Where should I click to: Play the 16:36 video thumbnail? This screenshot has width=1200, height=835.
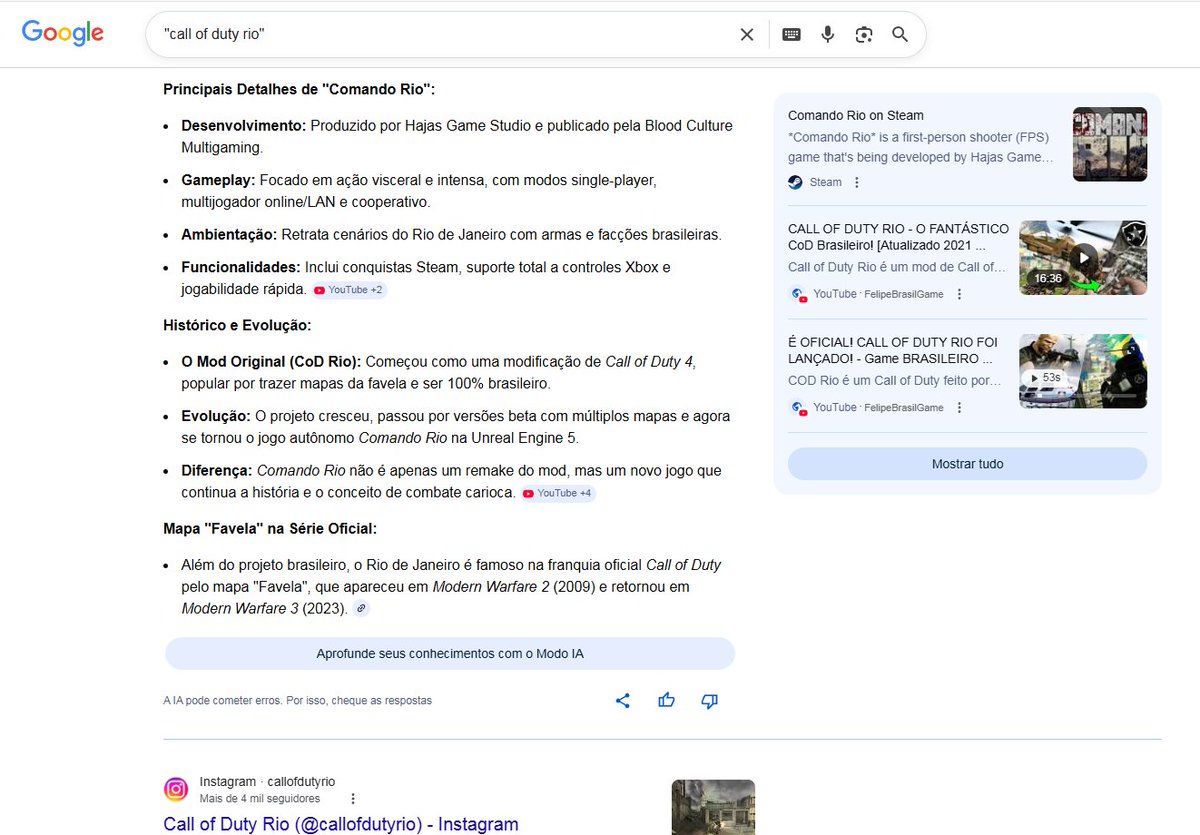(x=1083, y=257)
